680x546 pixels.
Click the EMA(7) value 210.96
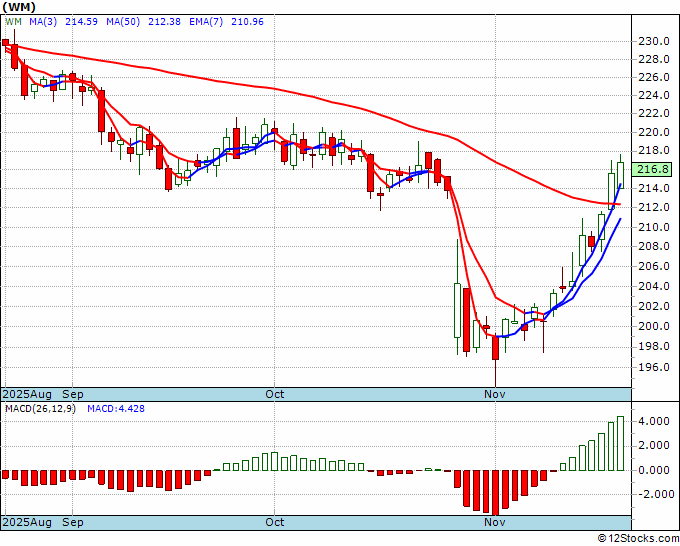pyautogui.click(x=247, y=22)
